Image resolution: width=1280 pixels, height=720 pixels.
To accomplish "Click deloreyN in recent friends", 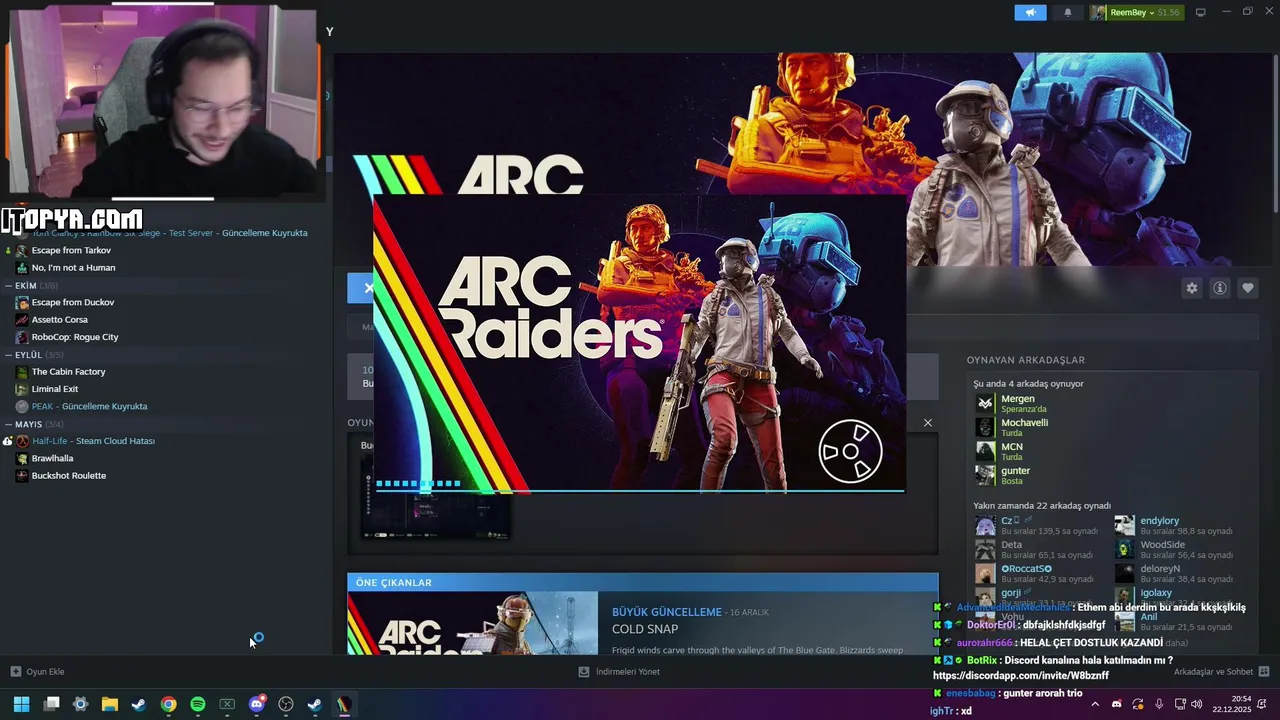I will [x=1160, y=569].
